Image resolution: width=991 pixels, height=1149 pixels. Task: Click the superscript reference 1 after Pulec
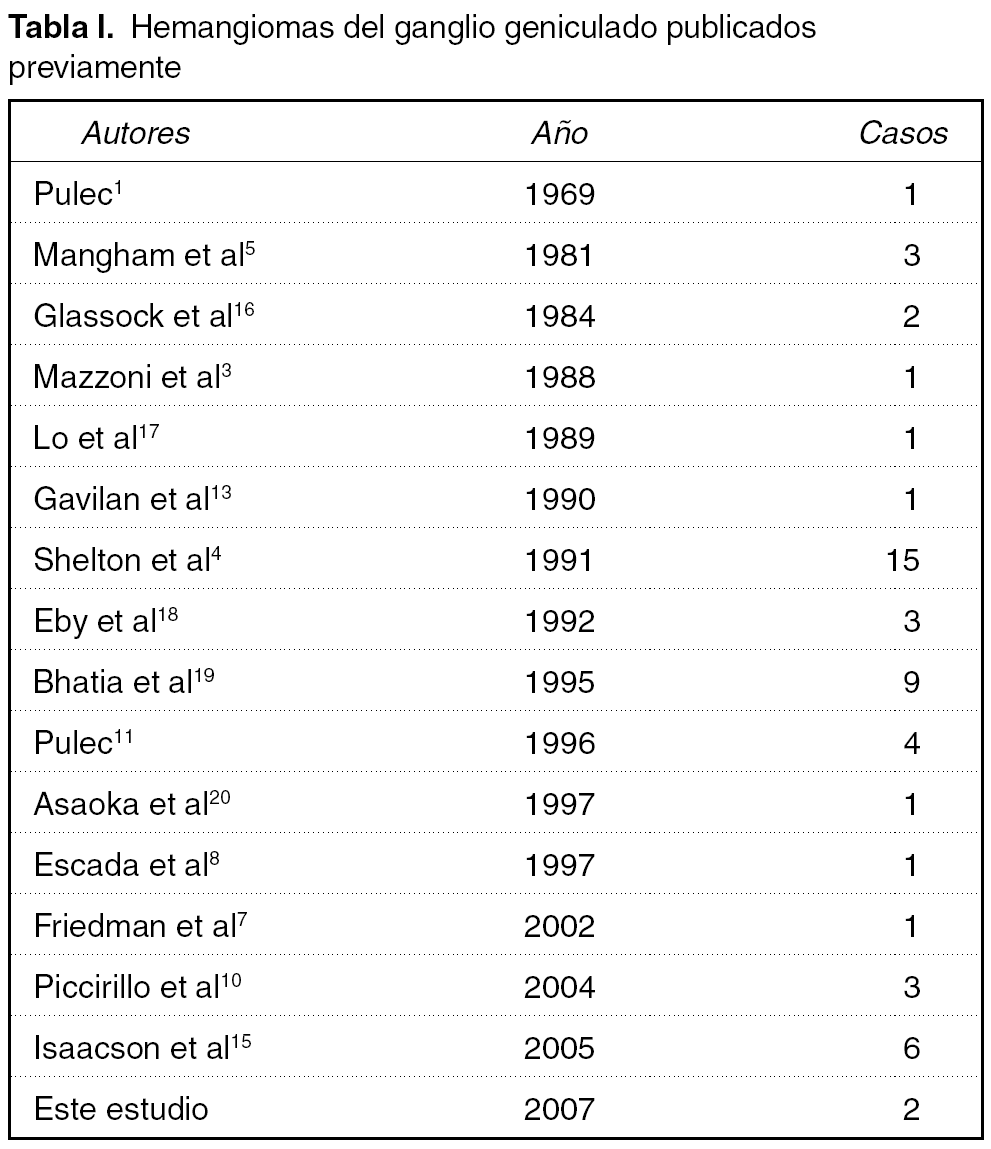tap(117, 186)
